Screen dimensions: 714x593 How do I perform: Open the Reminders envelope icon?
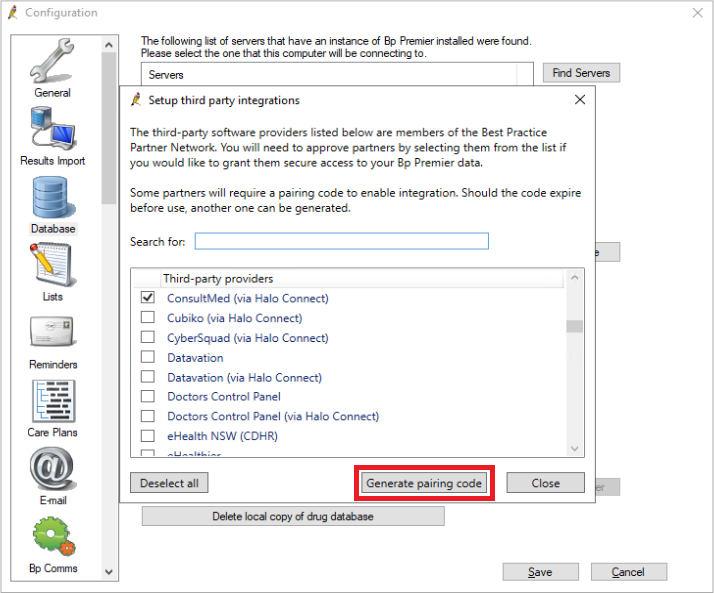[x=52, y=333]
